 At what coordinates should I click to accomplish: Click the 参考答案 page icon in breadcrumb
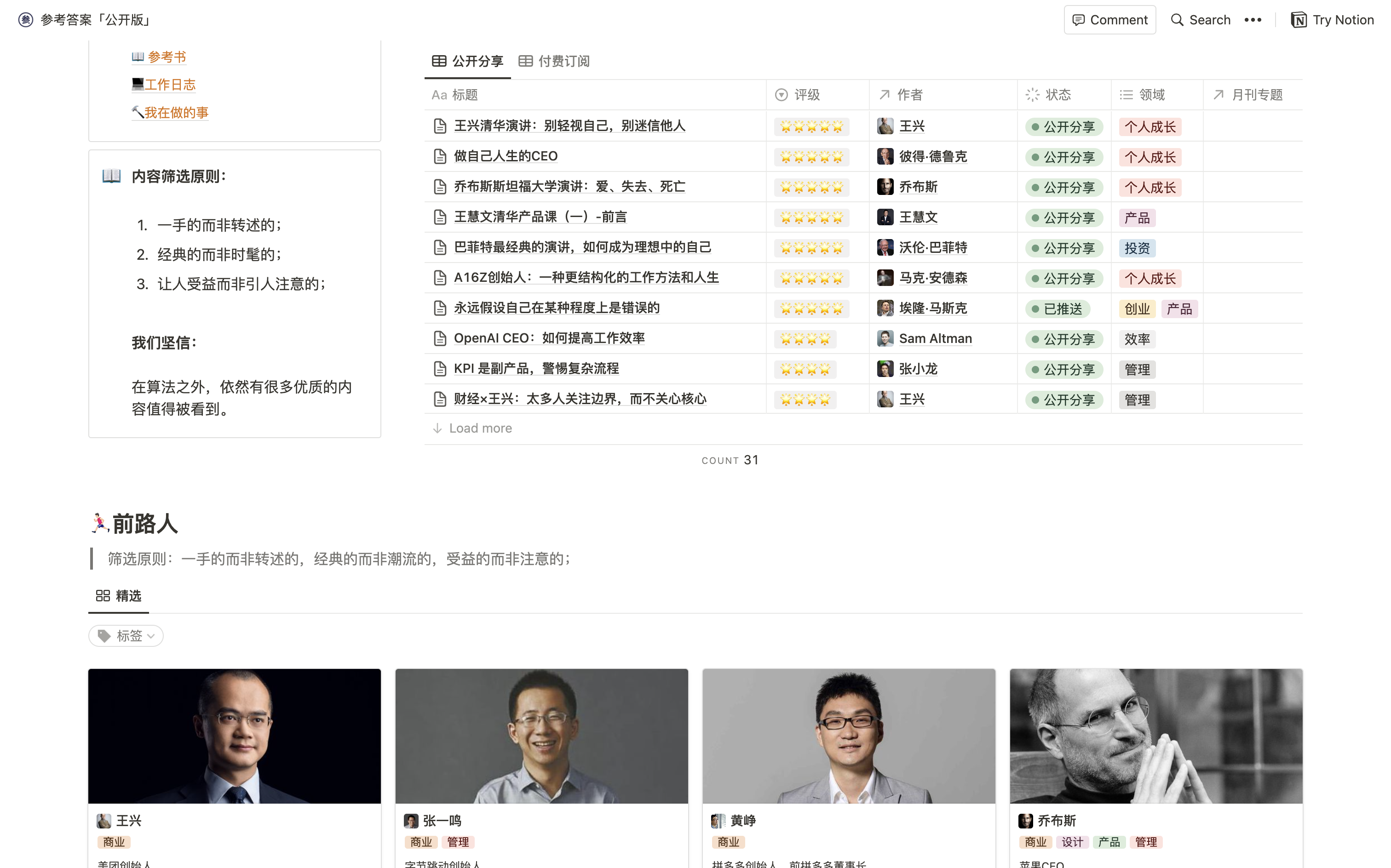click(x=25, y=20)
